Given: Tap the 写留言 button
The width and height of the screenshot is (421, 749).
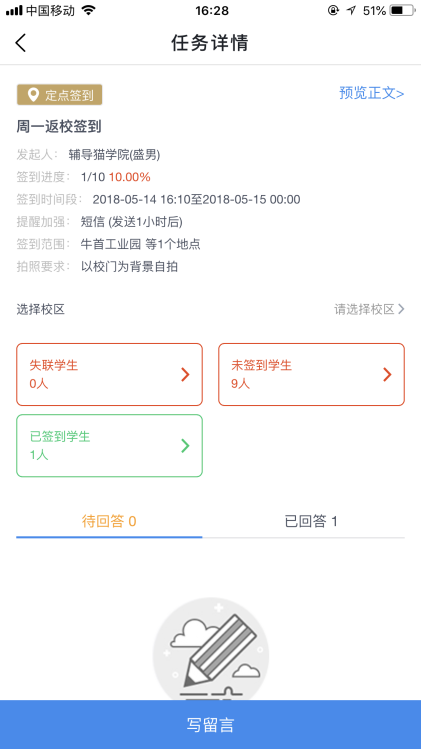Looking at the screenshot, I should (210, 725).
